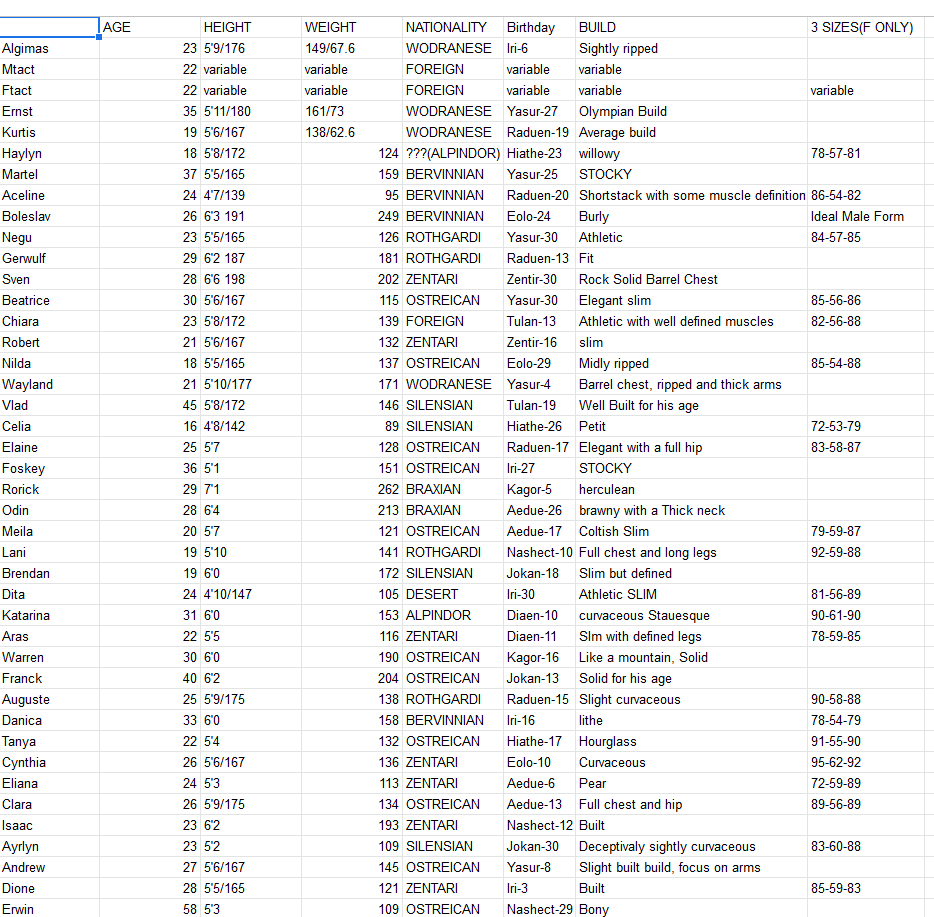Select the NATIONALITY column header cell
934x917 pixels.
pos(453,27)
